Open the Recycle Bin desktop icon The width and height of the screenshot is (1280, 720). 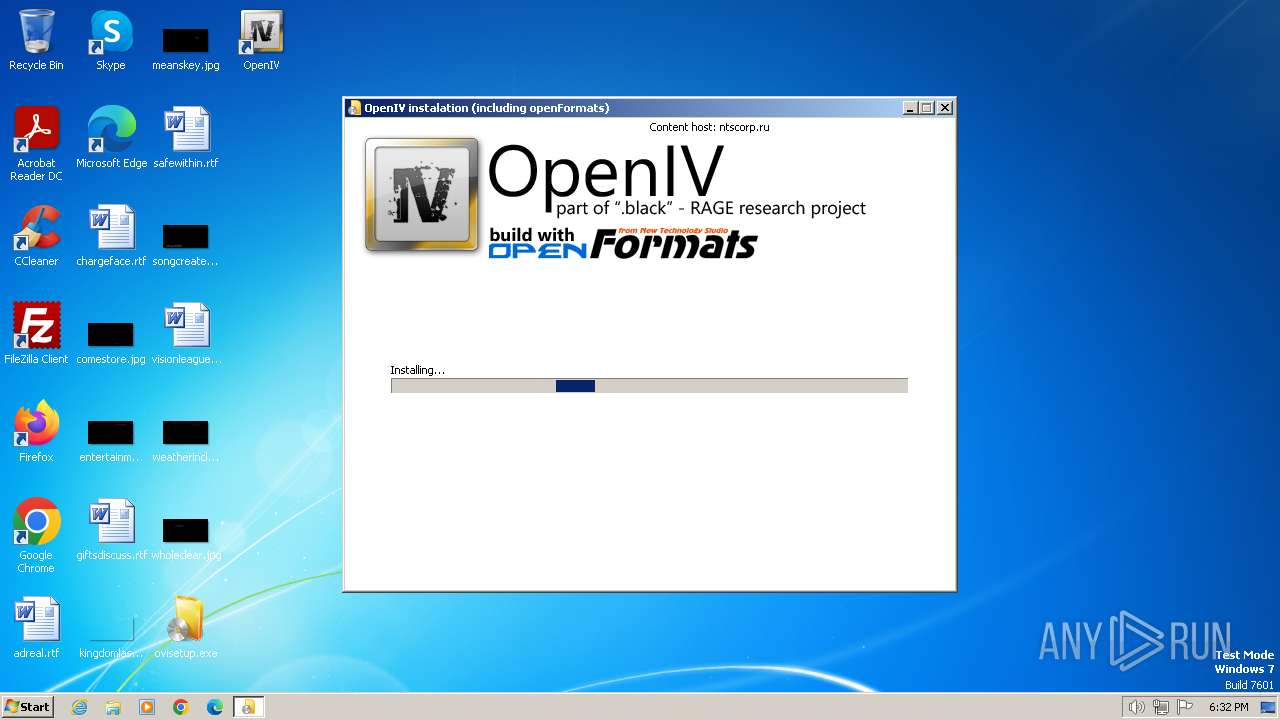36,40
